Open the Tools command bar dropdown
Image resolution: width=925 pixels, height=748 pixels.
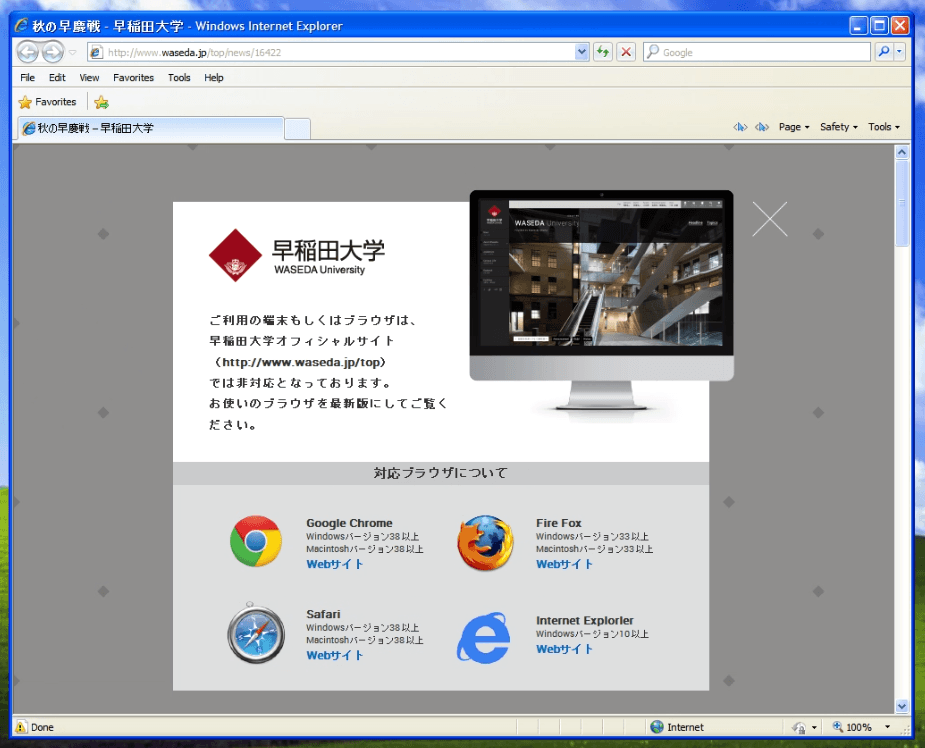click(884, 127)
